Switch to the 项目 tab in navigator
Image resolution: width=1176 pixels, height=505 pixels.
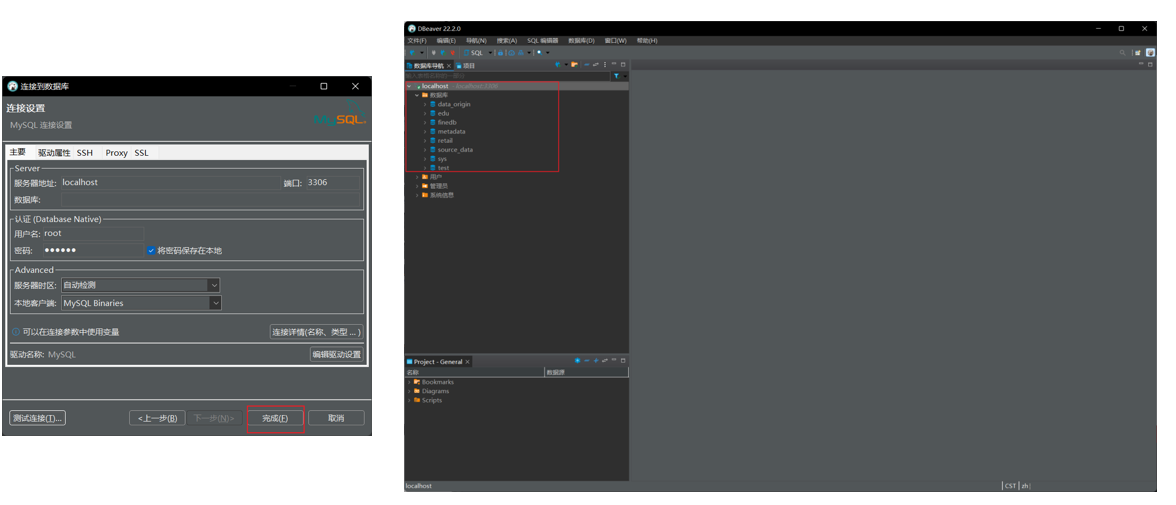[466, 65]
